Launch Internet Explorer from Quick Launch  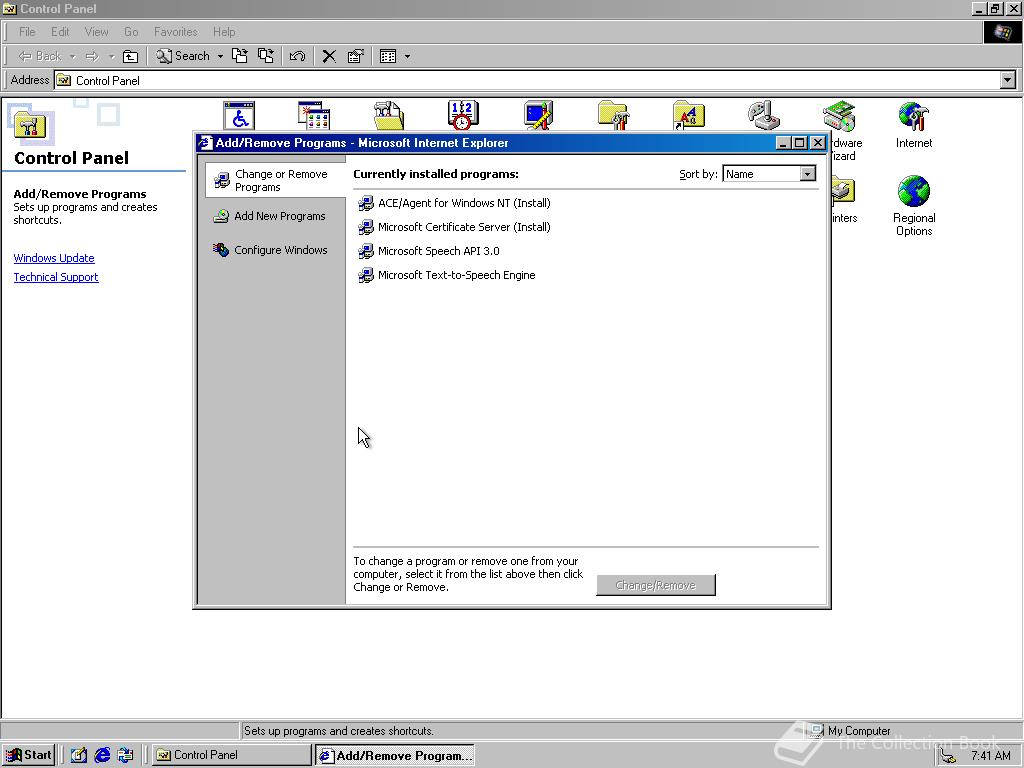point(103,755)
